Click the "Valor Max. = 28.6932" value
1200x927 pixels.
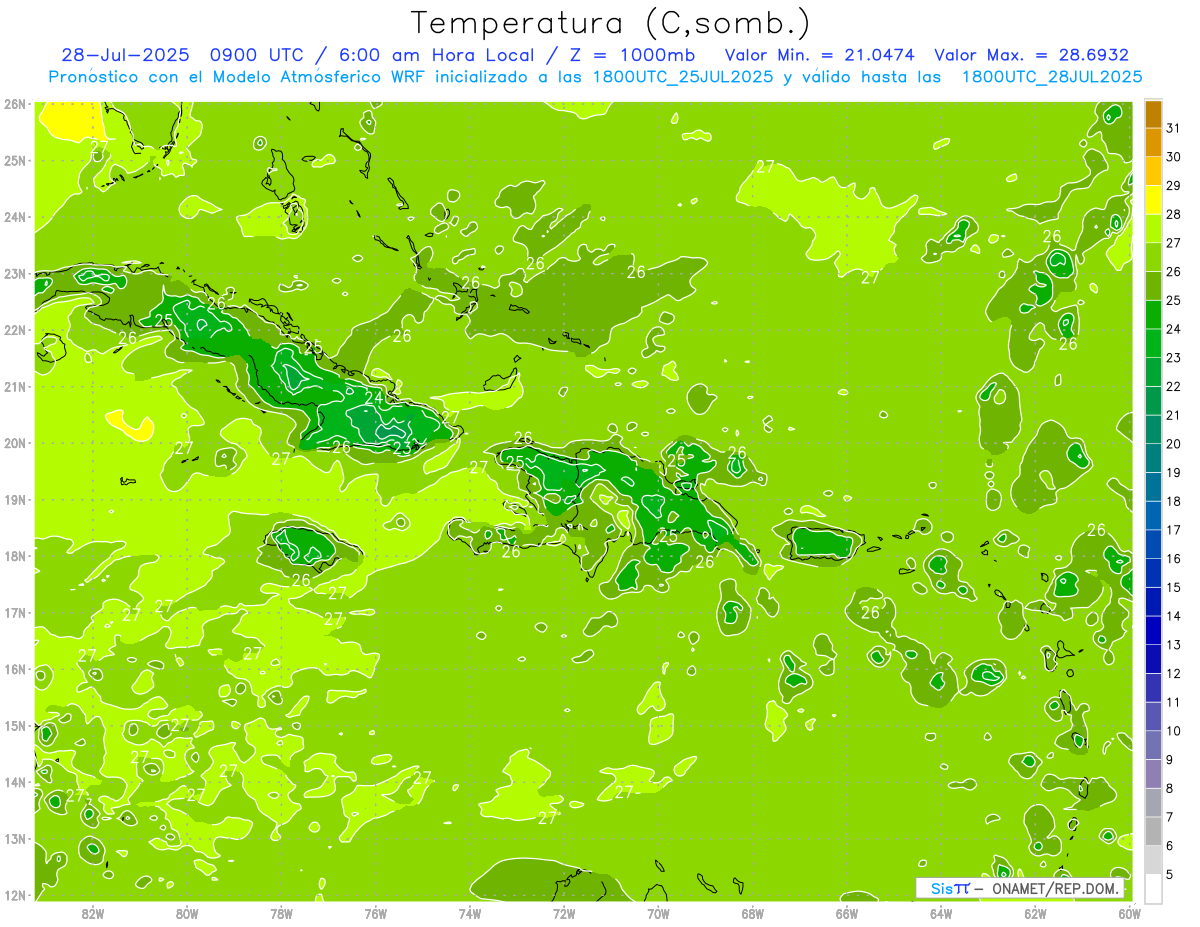[x=1031, y=55]
